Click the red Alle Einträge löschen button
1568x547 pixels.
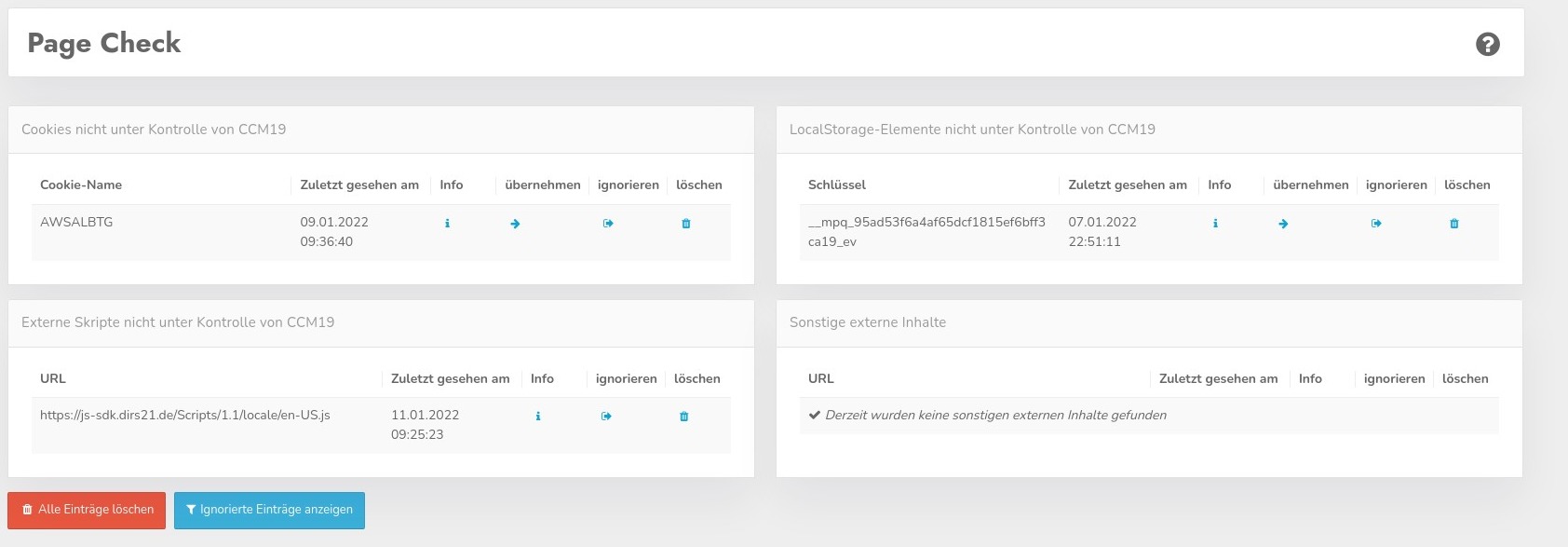(87, 510)
